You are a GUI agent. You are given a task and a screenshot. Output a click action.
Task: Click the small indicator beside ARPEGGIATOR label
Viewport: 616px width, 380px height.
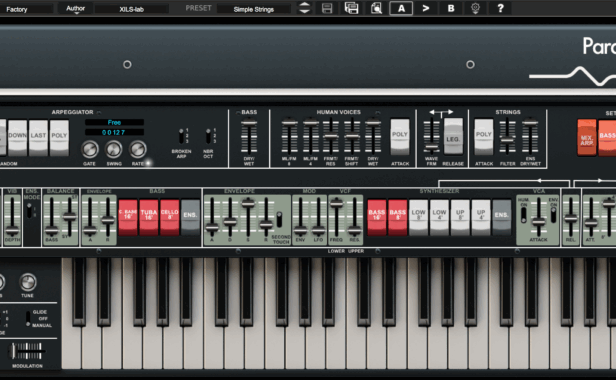coord(99,112)
